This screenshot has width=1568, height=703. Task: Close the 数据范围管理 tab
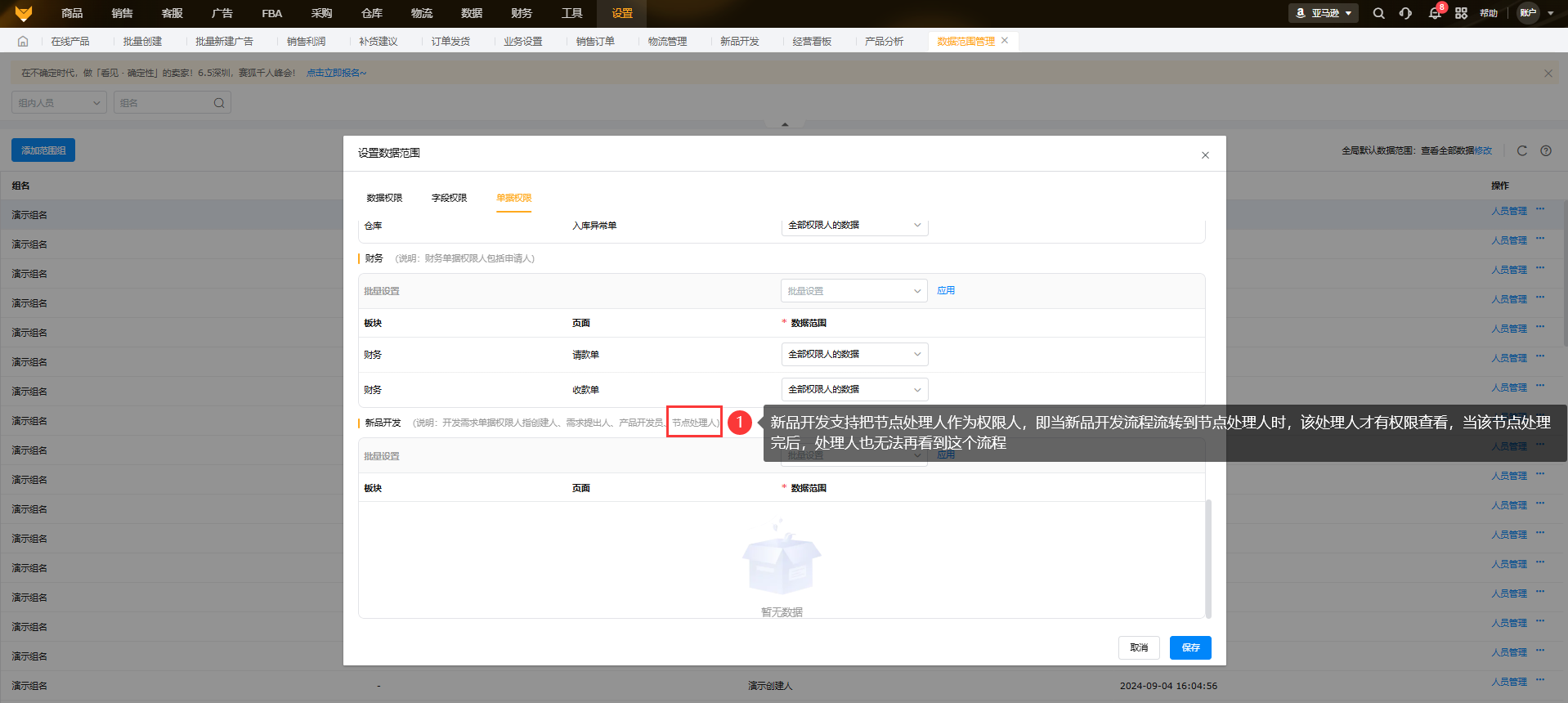(x=1005, y=40)
